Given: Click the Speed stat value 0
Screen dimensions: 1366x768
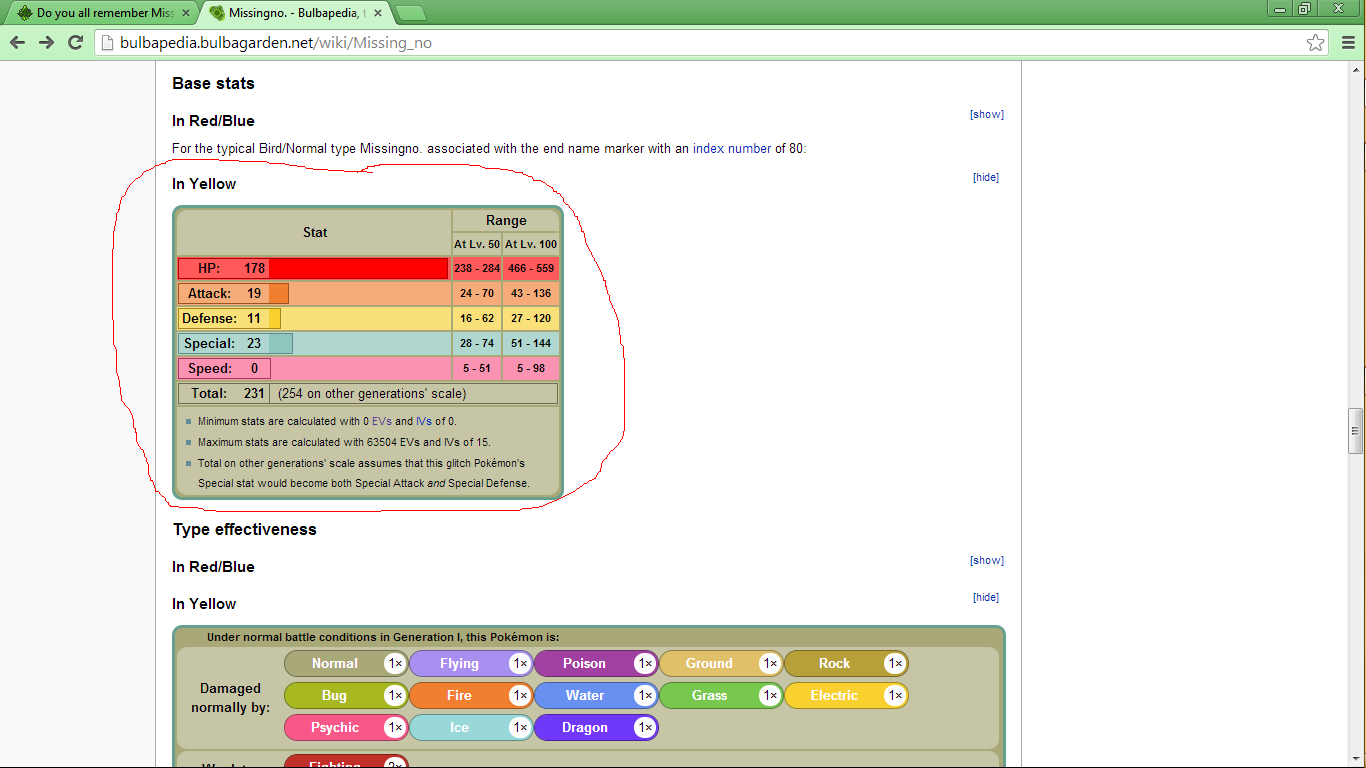Looking at the screenshot, I should coord(255,368).
